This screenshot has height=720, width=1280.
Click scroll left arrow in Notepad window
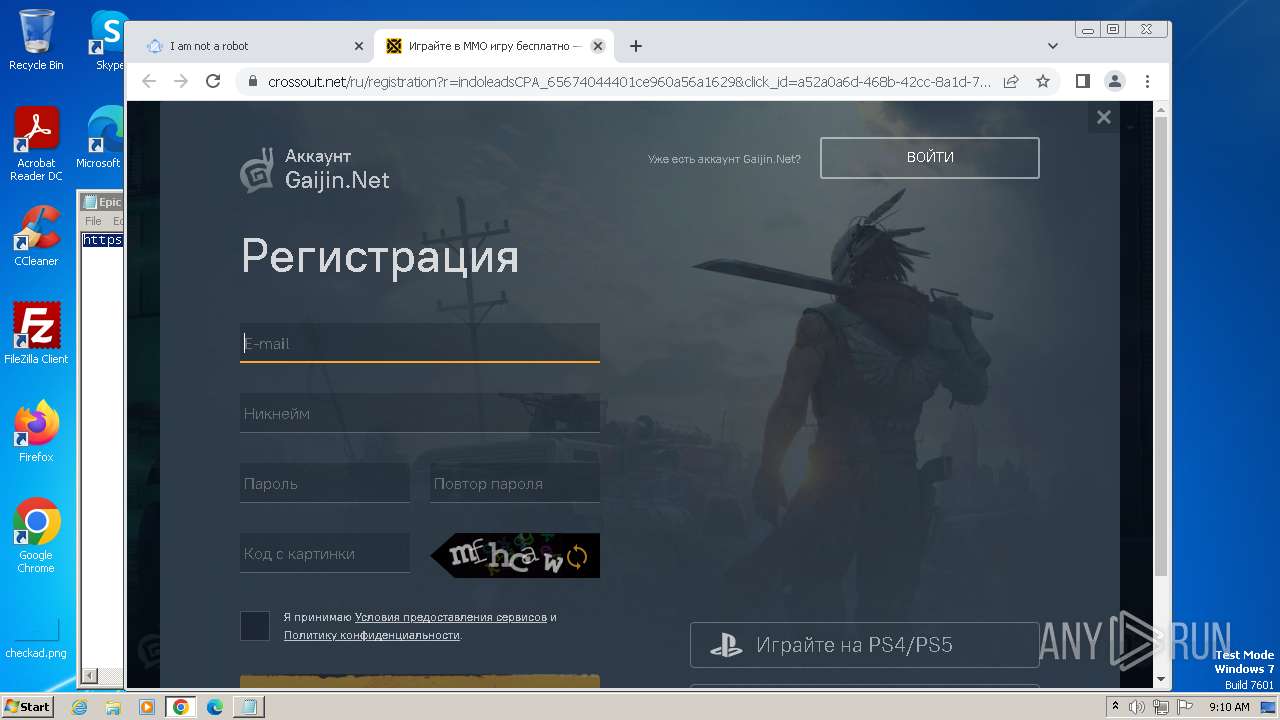click(88, 676)
